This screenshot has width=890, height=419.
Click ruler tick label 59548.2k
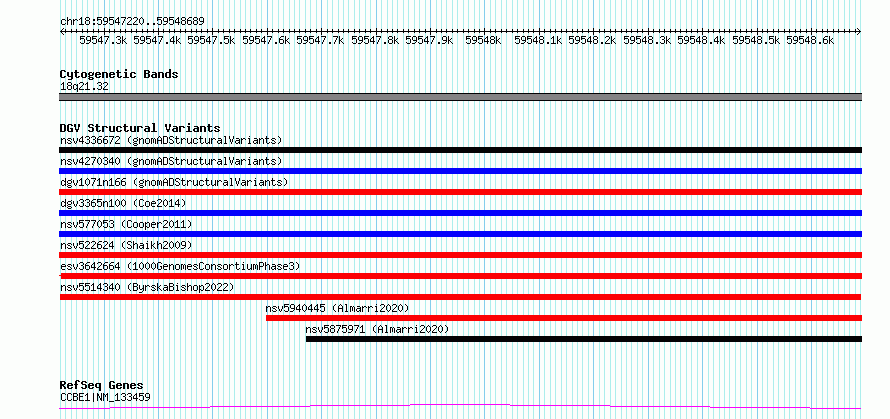593,40
